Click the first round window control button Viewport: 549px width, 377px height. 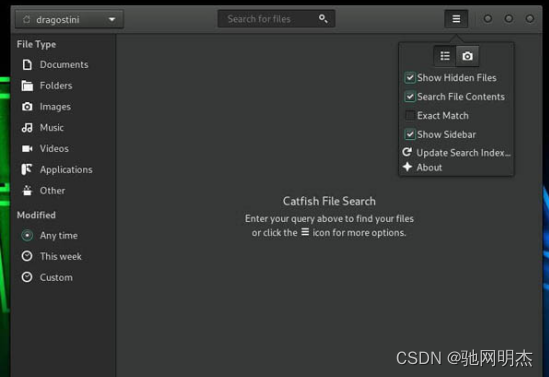pos(487,19)
